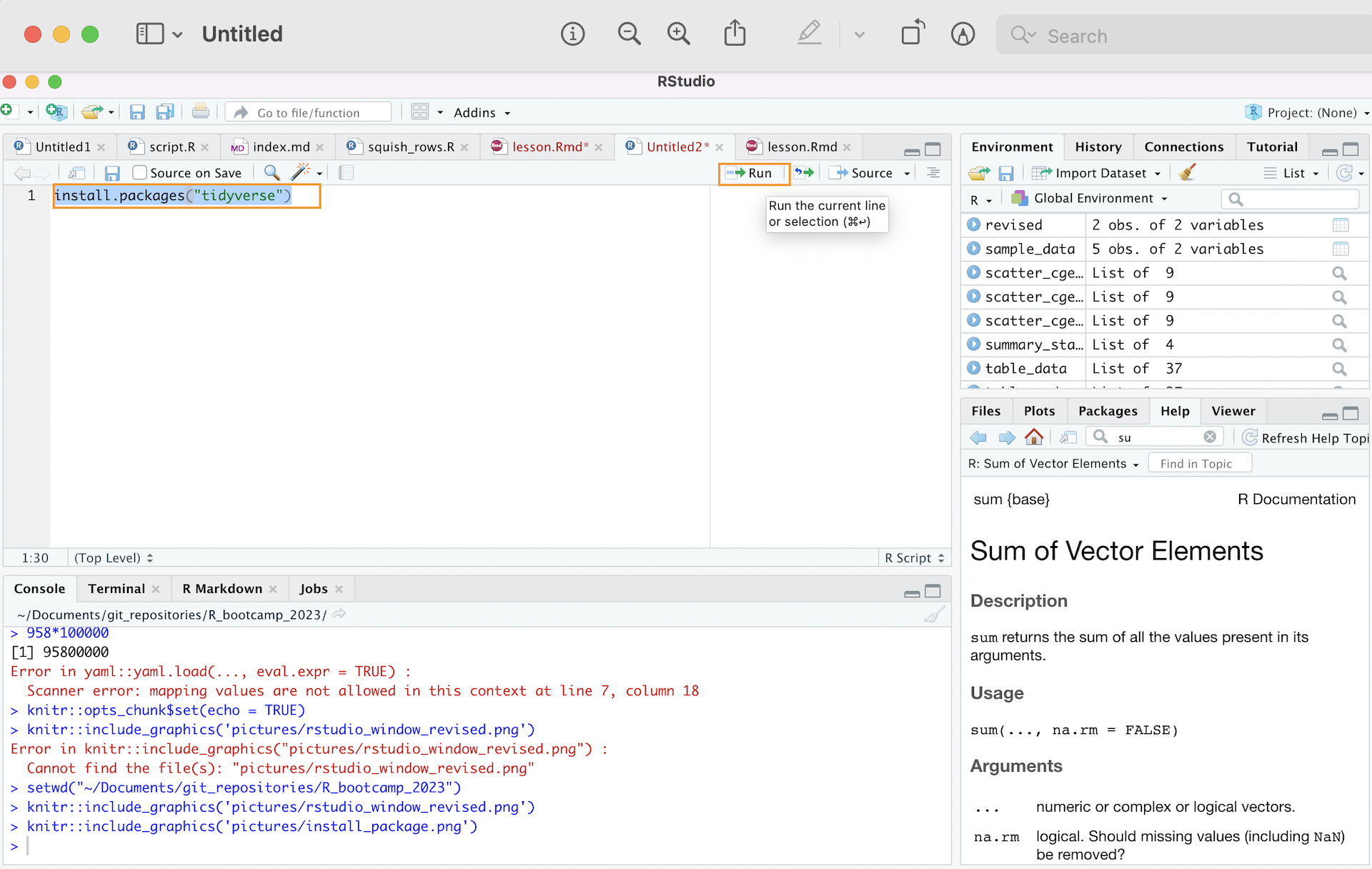1372x869 pixels.
Task: Save the current document in main toolbar
Action: pos(137,111)
